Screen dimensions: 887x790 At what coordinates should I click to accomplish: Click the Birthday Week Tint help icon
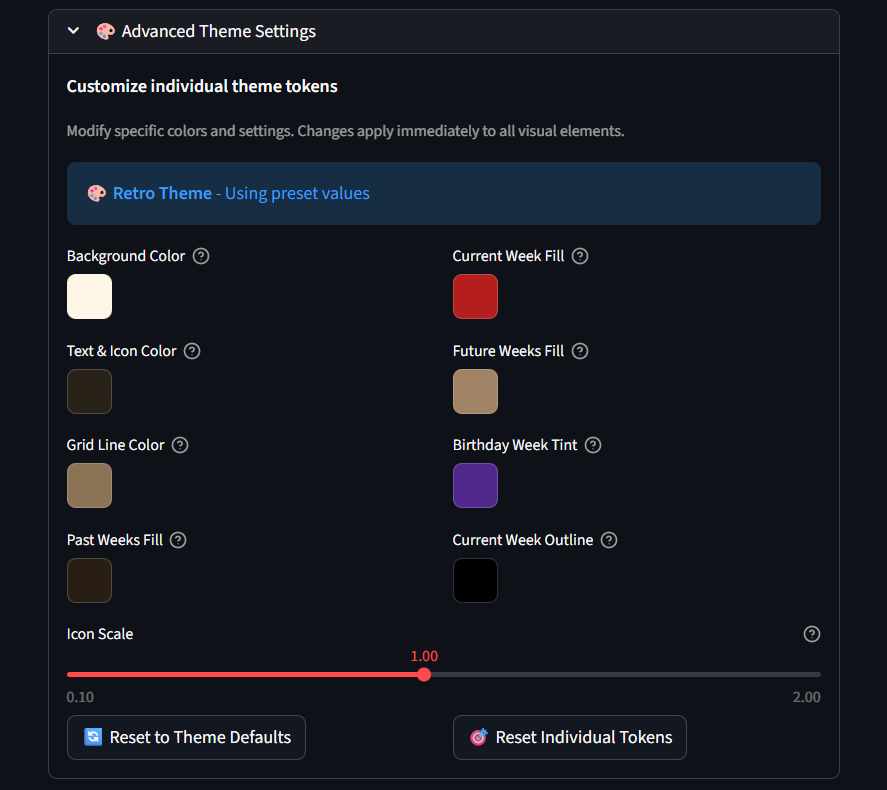[x=593, y=445]
